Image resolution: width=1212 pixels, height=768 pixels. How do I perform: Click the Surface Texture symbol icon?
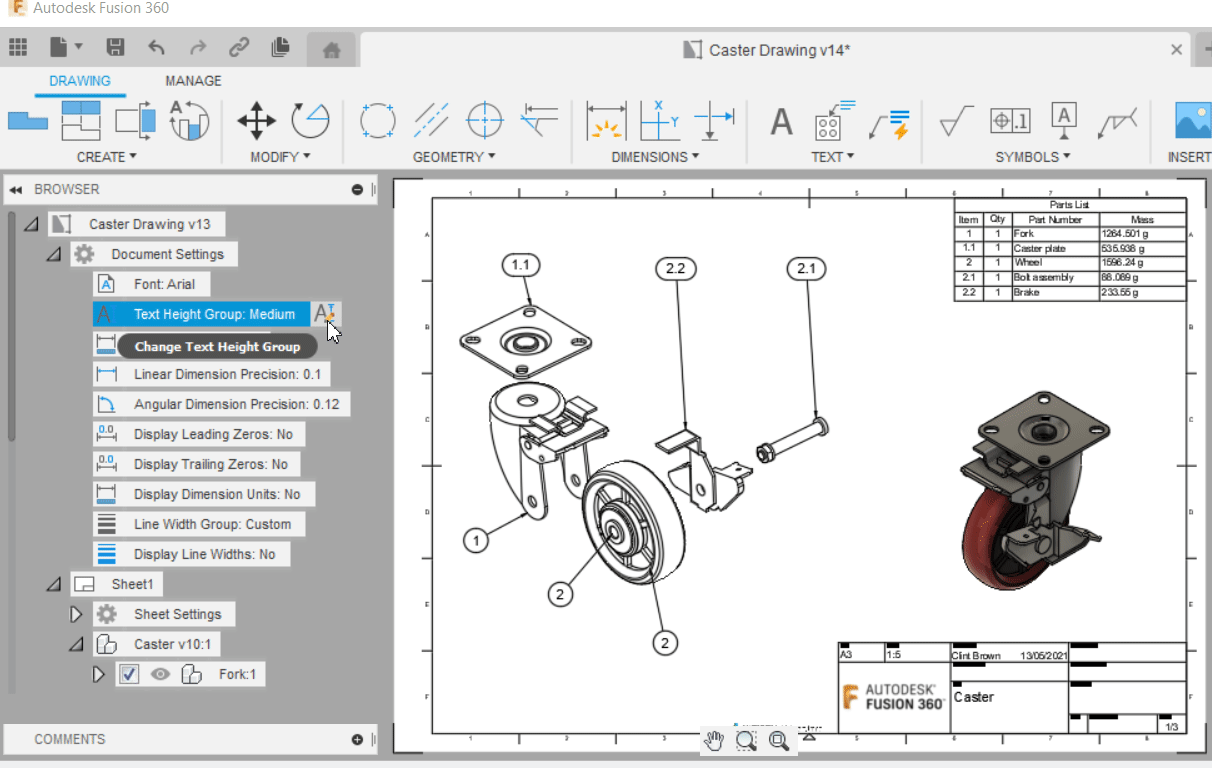pos(956,122)
